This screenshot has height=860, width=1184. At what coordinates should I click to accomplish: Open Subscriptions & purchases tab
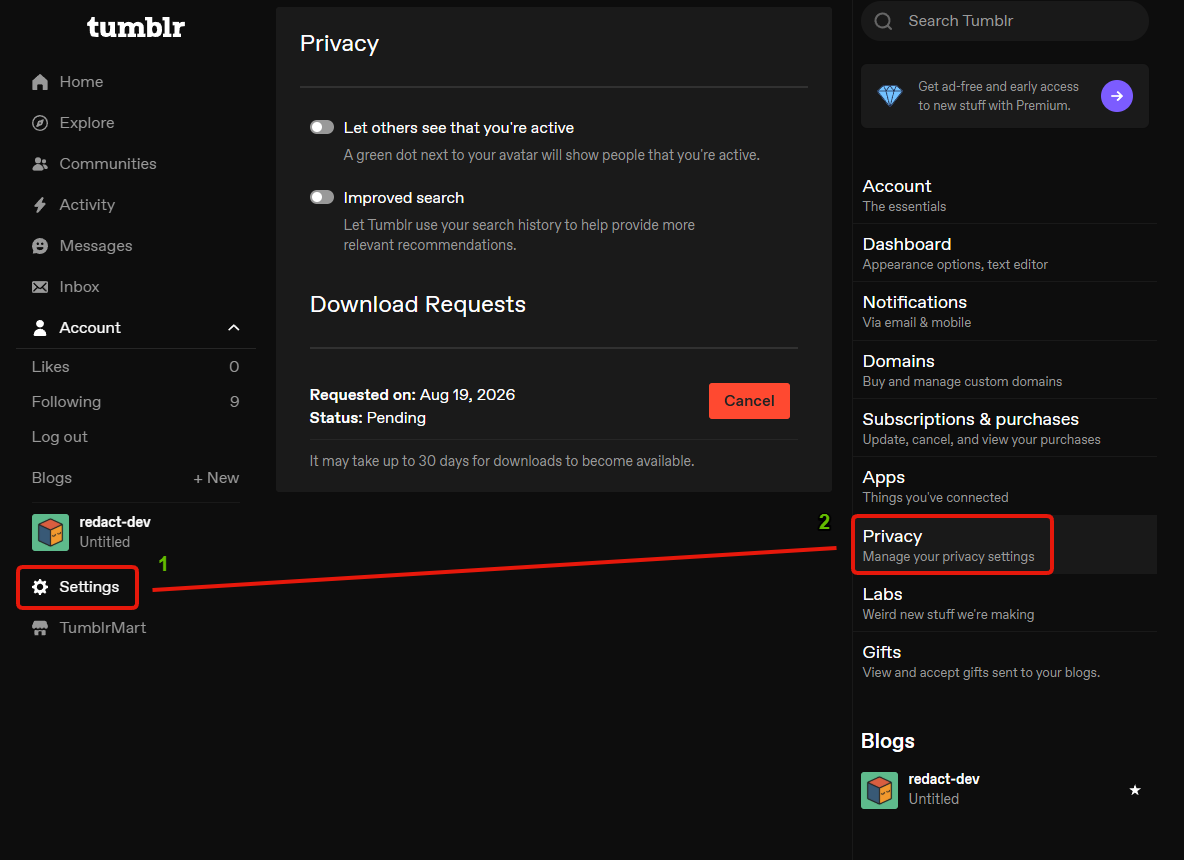pyautogui.click(x=1004, y=428)
